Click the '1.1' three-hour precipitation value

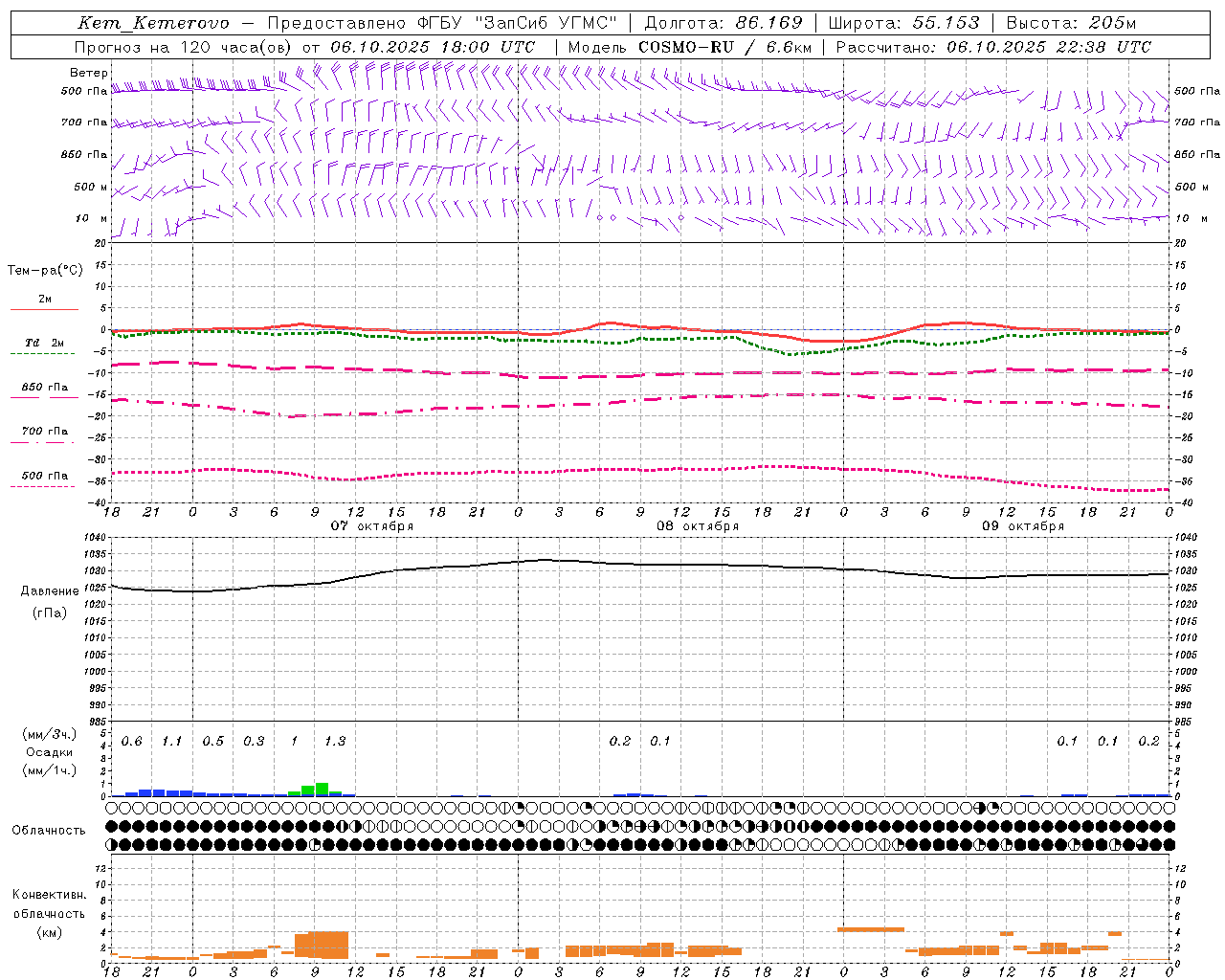click(172, 742)
